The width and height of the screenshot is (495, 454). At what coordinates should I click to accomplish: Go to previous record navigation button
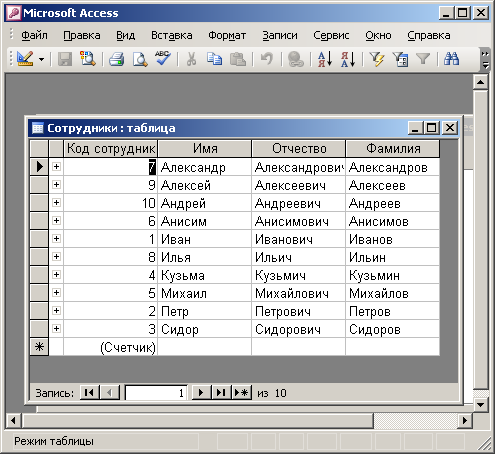110,393
